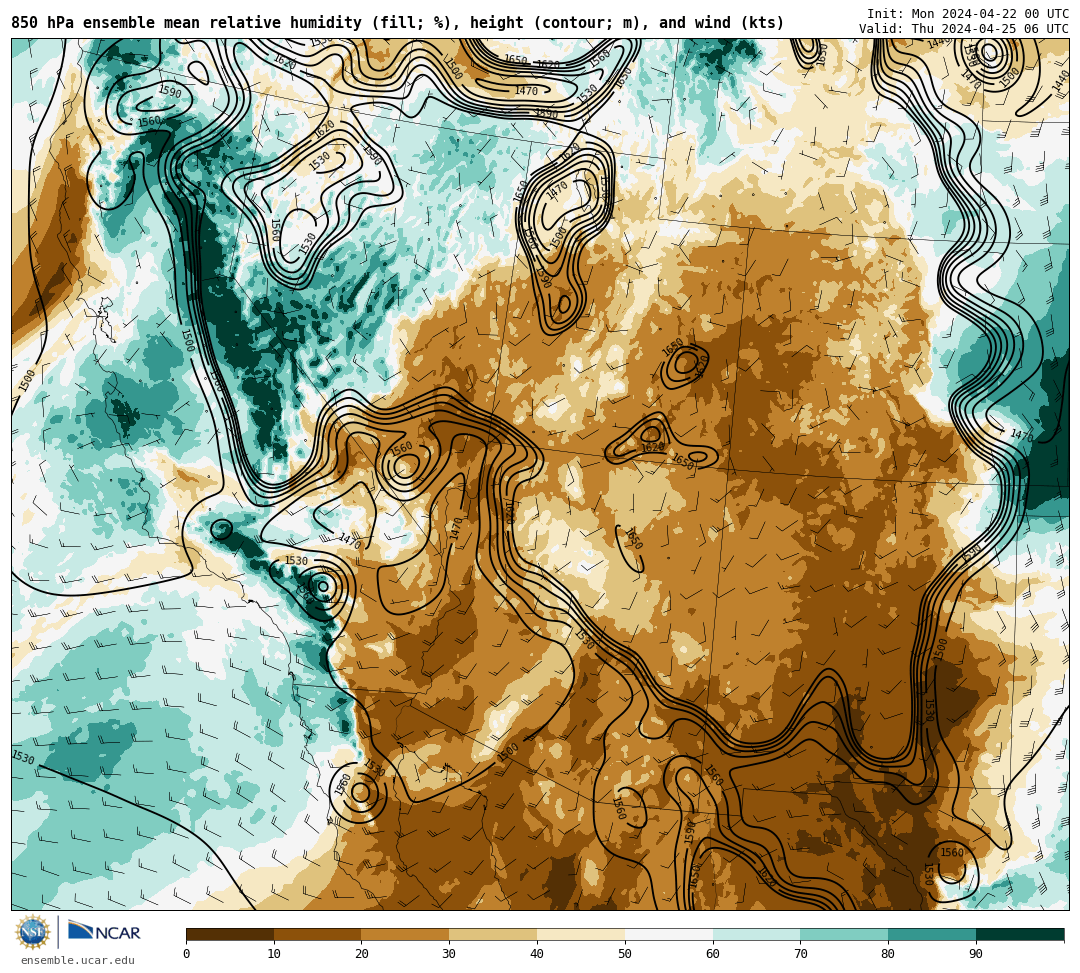1080x973 pixels.
Task: Click the Valid time label
Action: (x=964, y=28)
